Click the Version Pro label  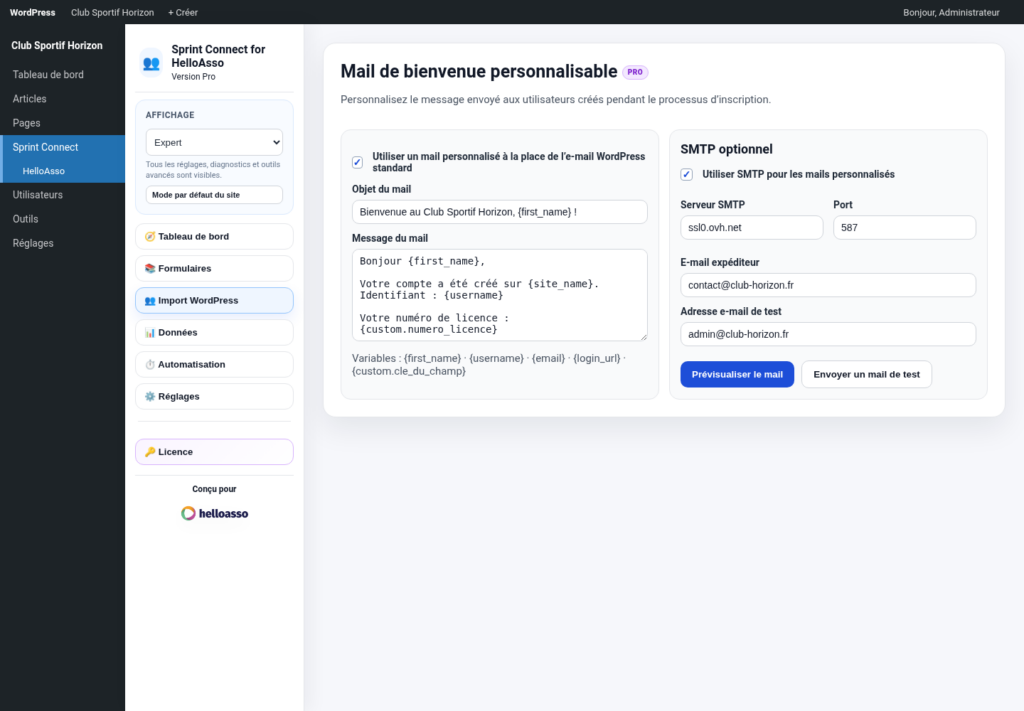click(193, 76)
